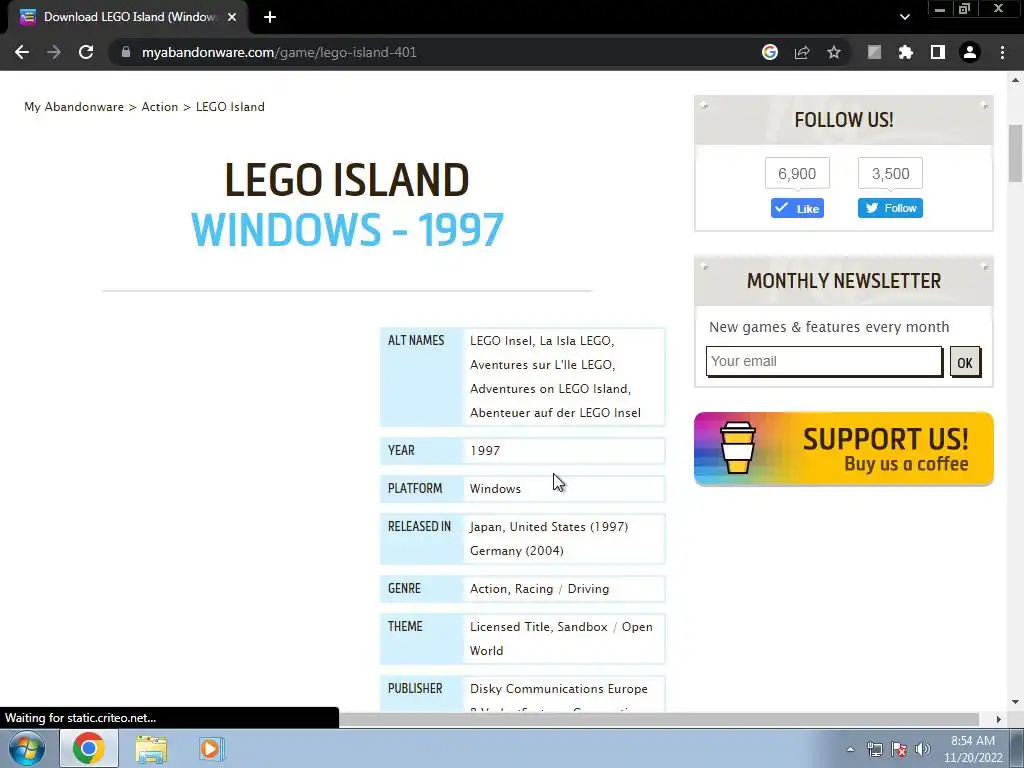The height and width of the screenshot is (768, 1024).
Task: Select the Download LEGO Island tab
Action: (x=129, y=17)
